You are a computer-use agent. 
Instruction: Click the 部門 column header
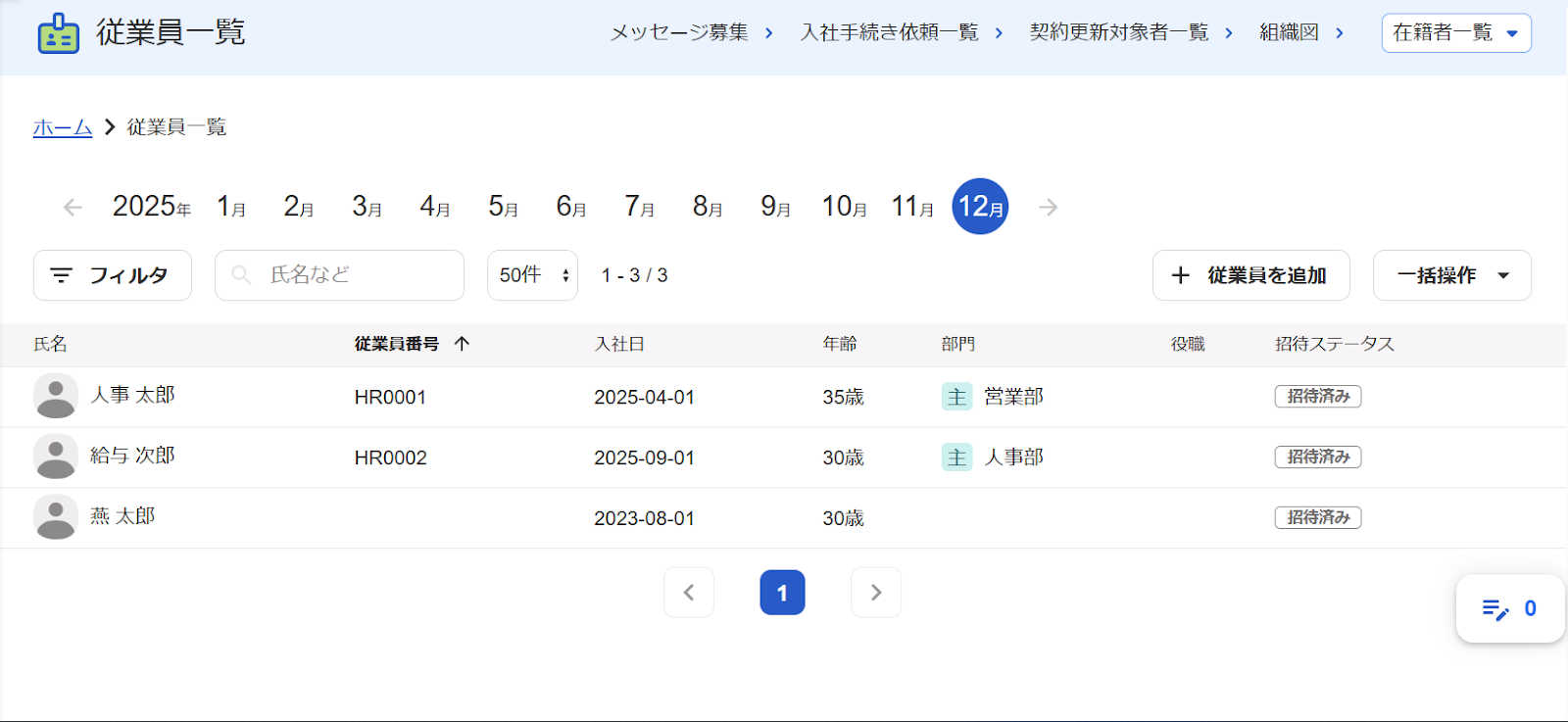point(958,344)
